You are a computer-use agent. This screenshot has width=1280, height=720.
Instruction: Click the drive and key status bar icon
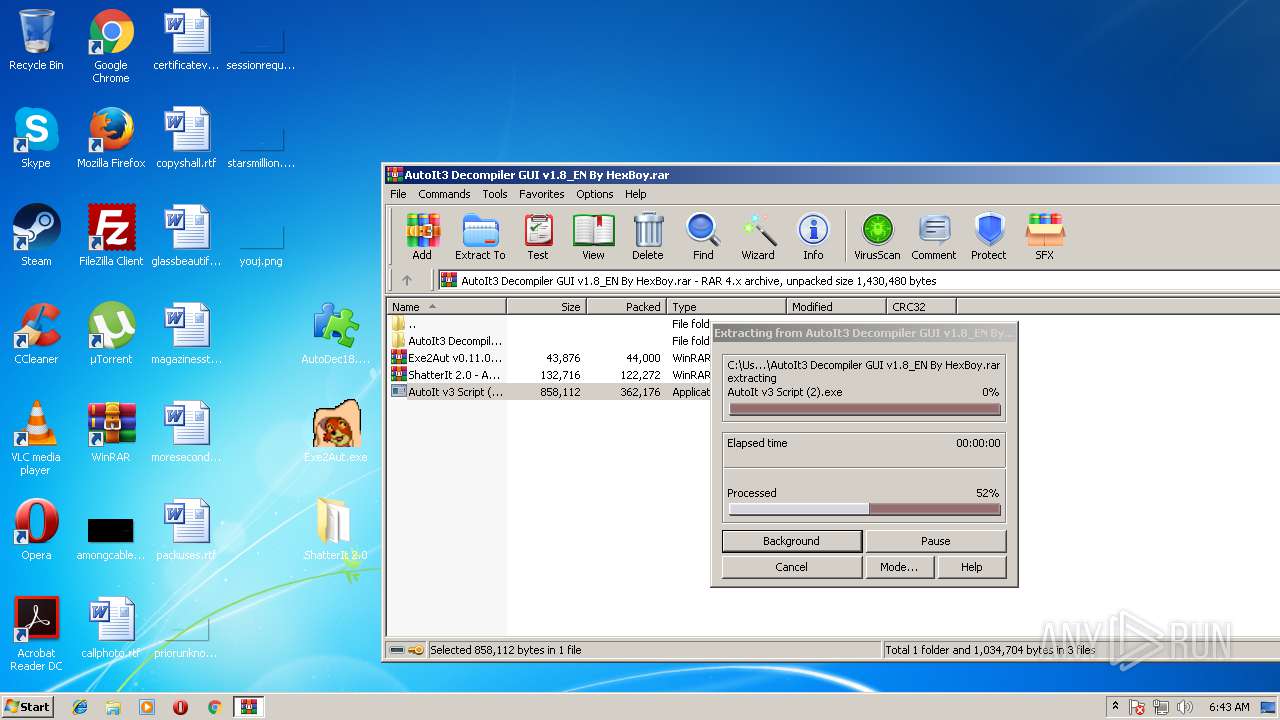[406, 650]
